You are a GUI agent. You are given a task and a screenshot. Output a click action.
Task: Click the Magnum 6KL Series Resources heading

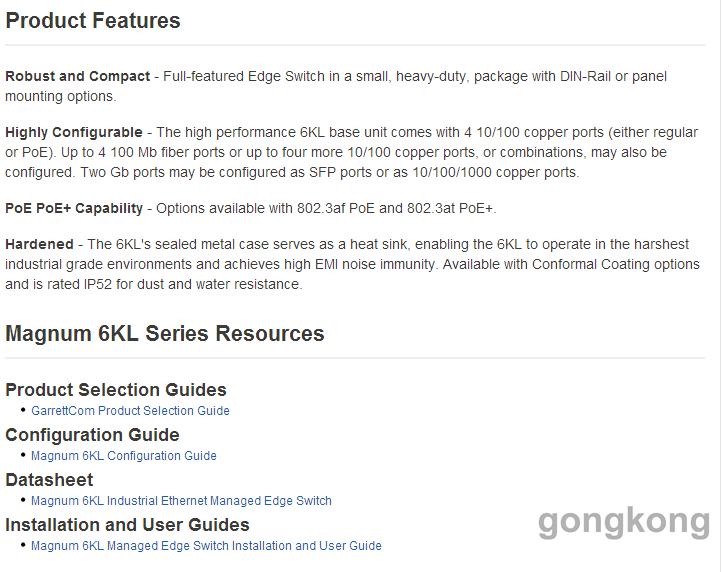165,333
